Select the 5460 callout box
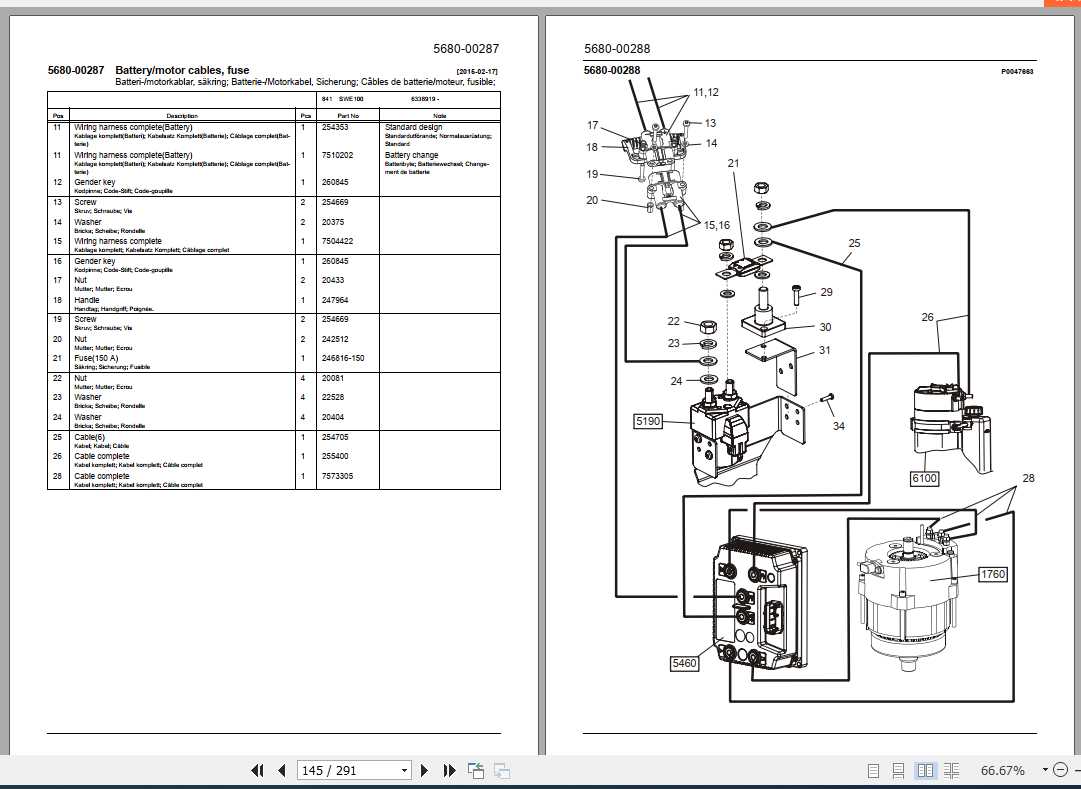 click(684, 662)
